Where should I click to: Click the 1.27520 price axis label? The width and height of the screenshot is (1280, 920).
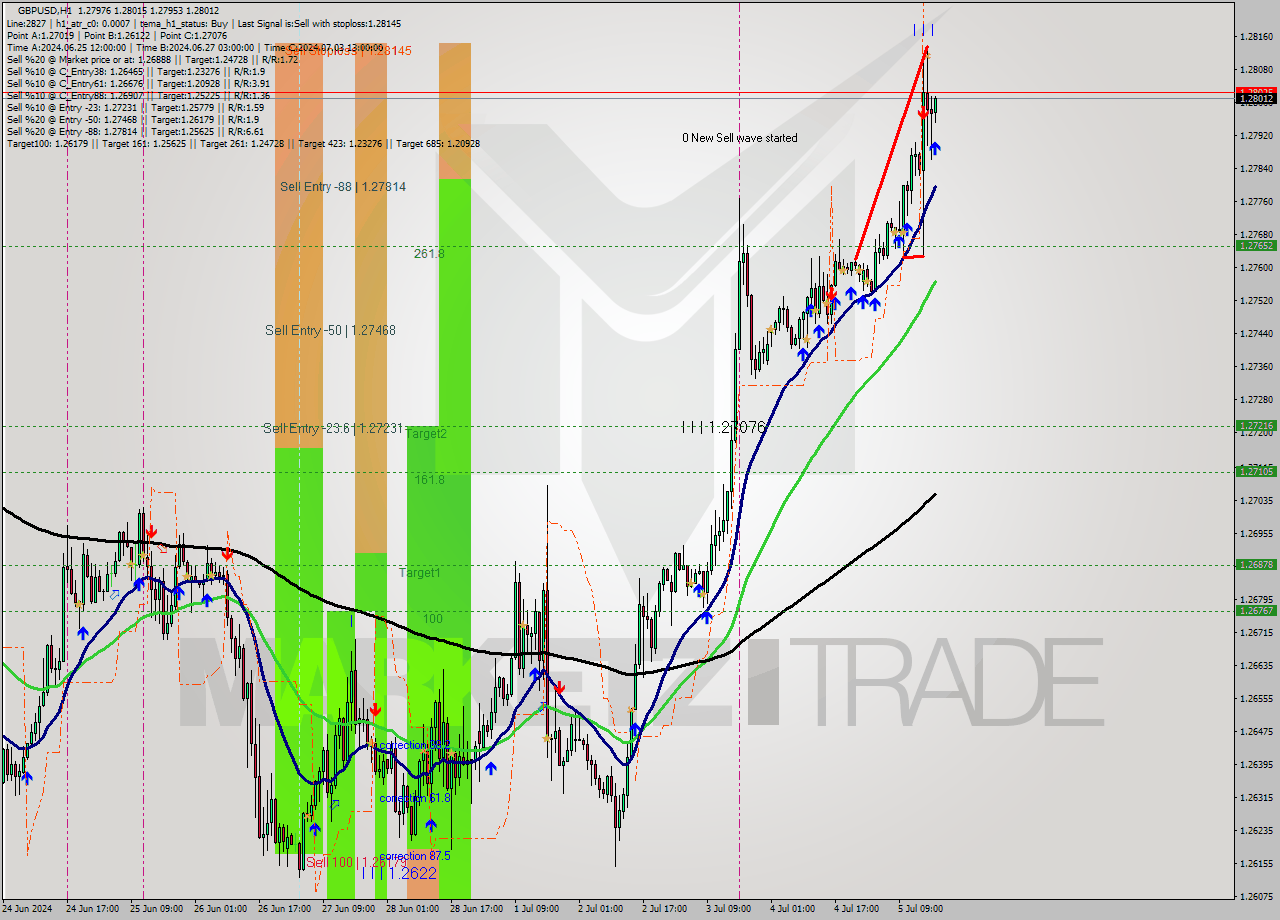click(x=1256, y=300)
